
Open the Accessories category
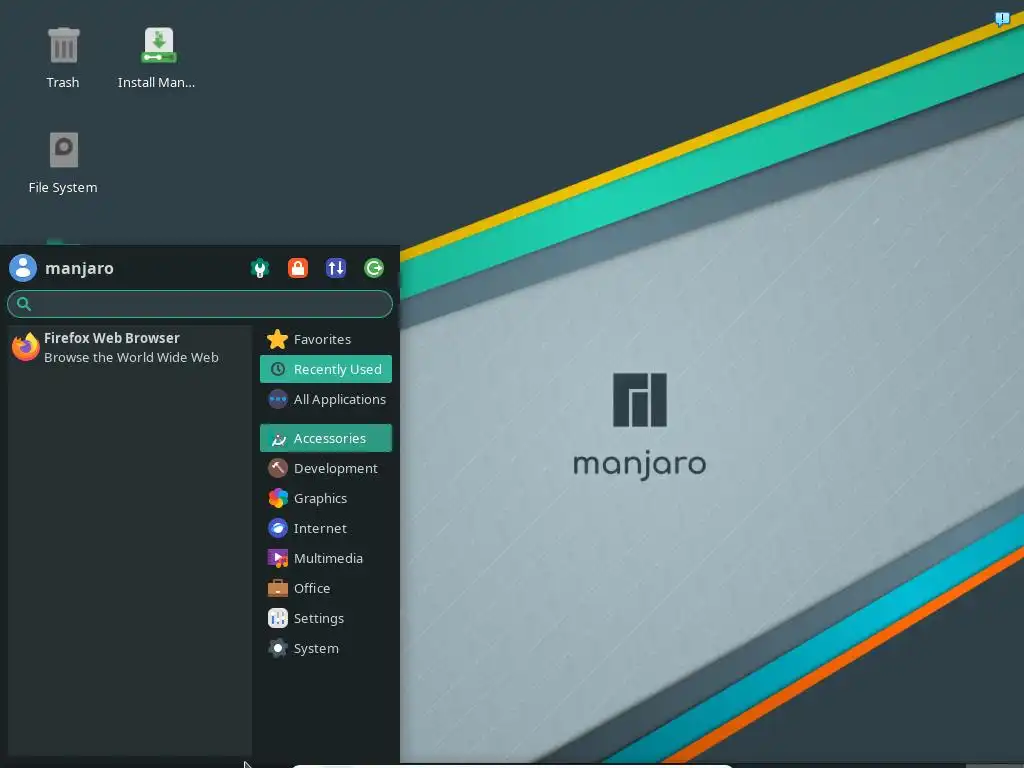pos(326,438)
